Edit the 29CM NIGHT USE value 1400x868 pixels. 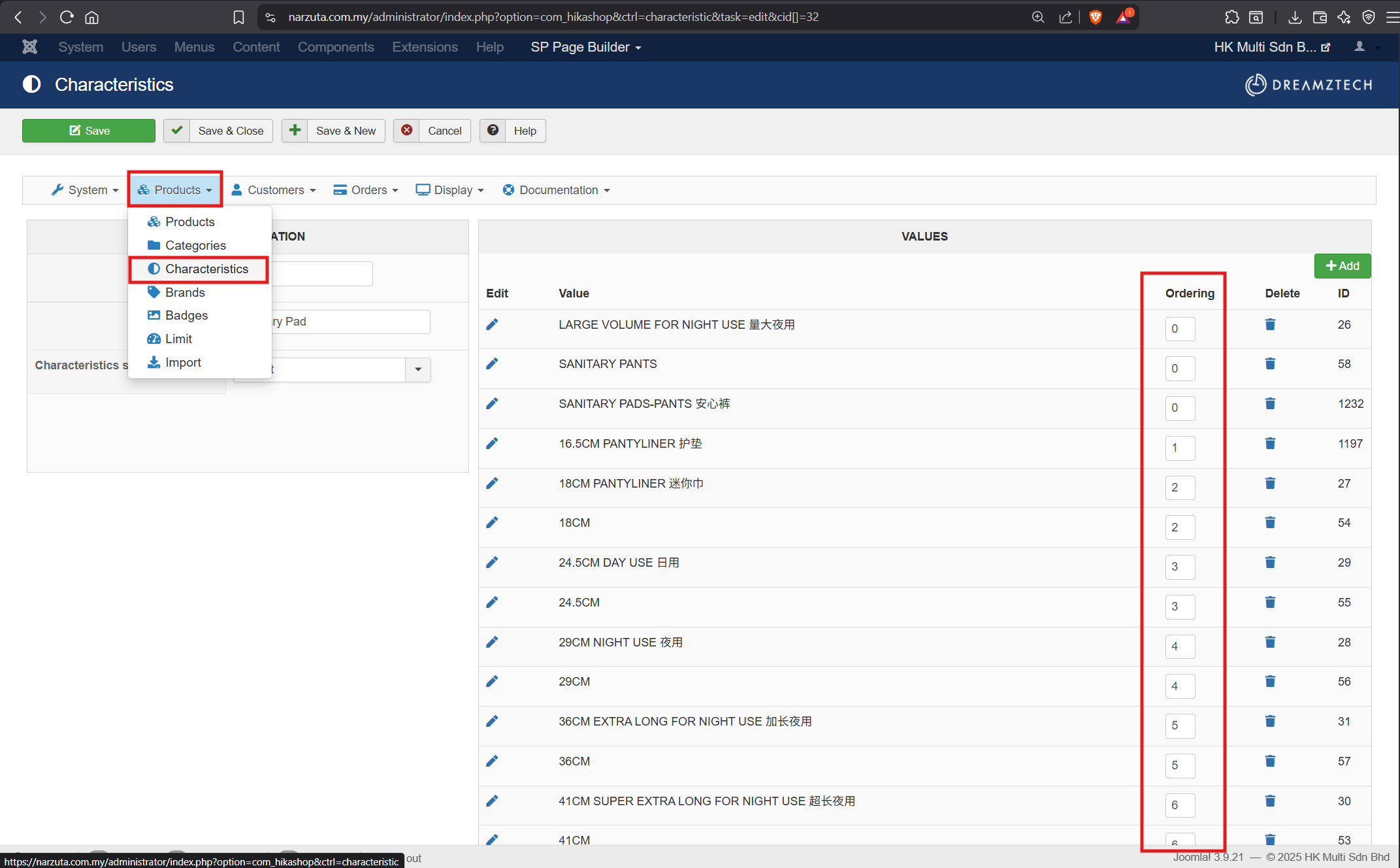(492, 642)
